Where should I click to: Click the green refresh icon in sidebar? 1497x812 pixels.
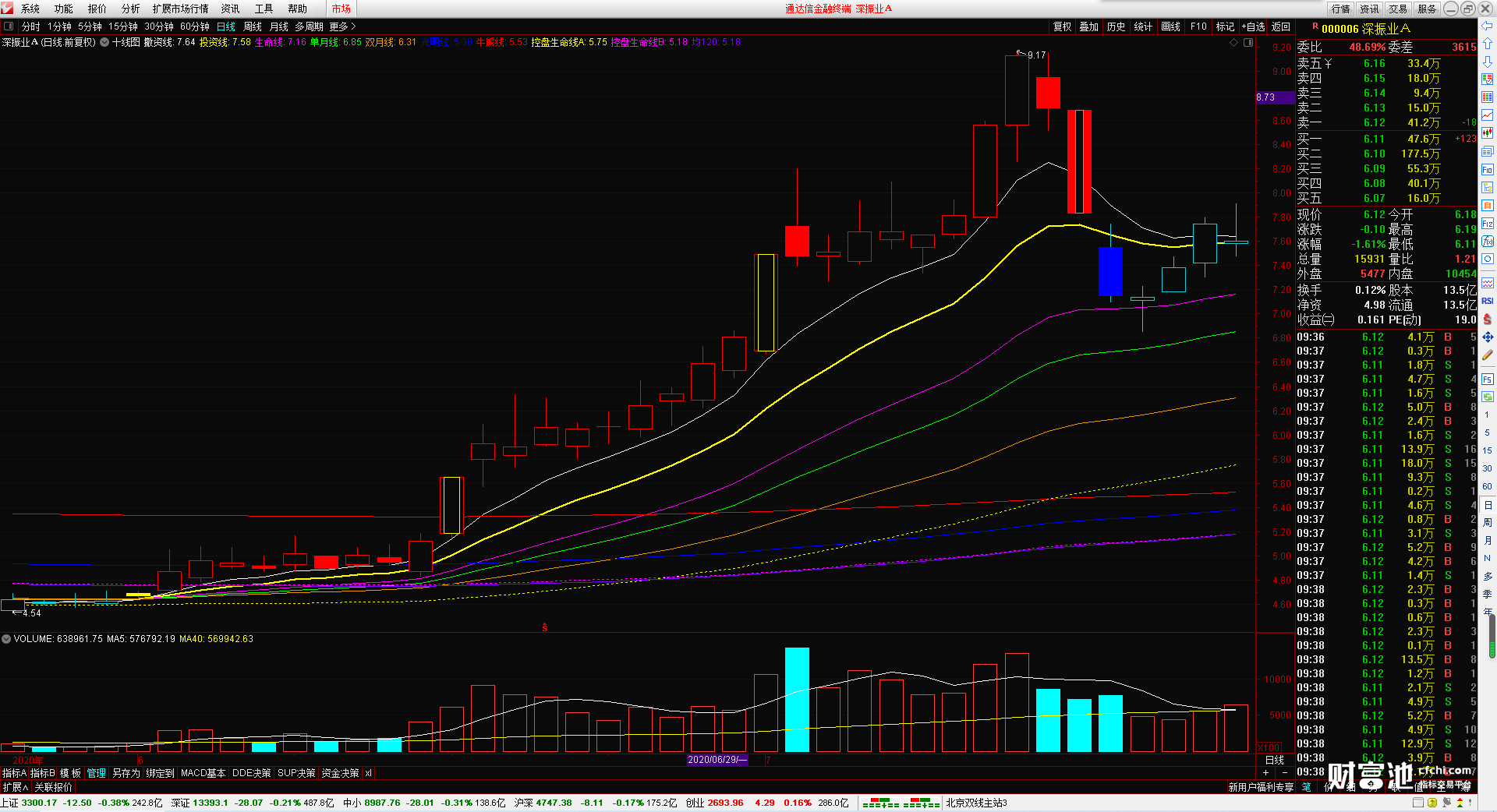pyautogui.click(x=1487, y=397)
